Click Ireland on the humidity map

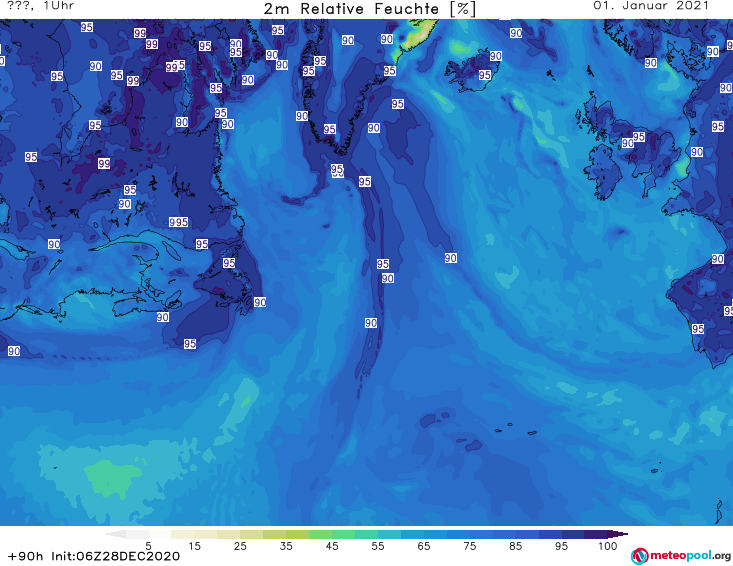tap(603, 172)
